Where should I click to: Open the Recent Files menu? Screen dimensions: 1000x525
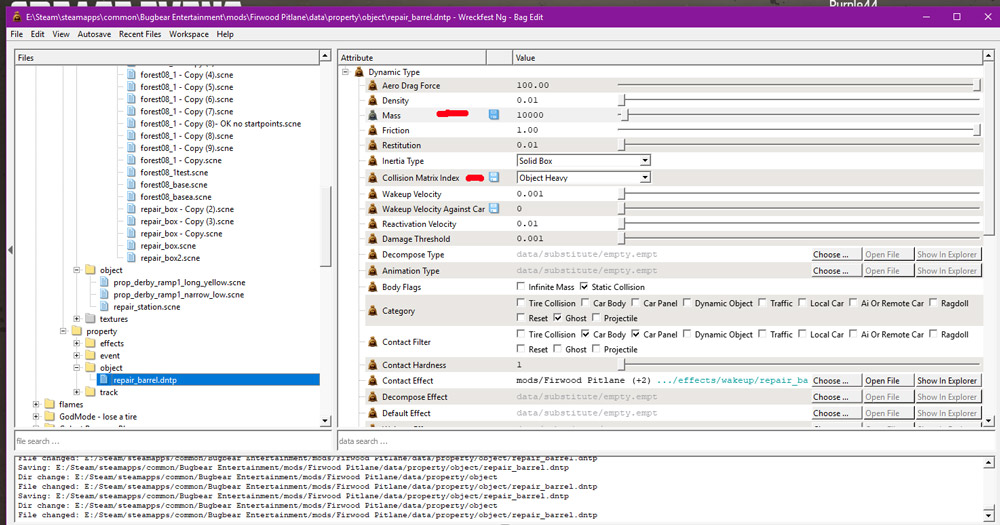(x=140, y=34)
